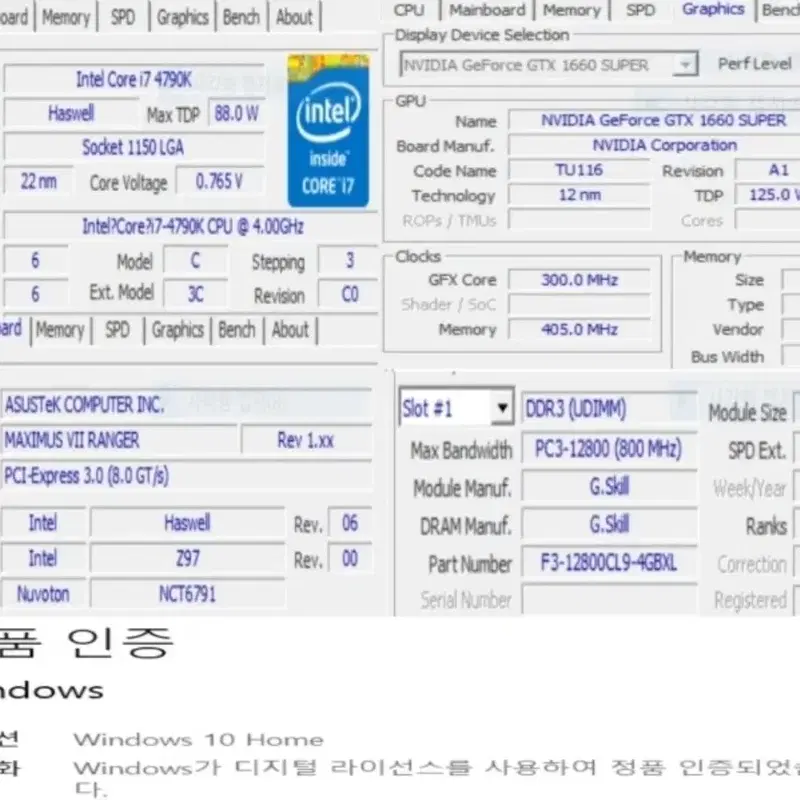Click the empty Serial Number field

(609, 599)
